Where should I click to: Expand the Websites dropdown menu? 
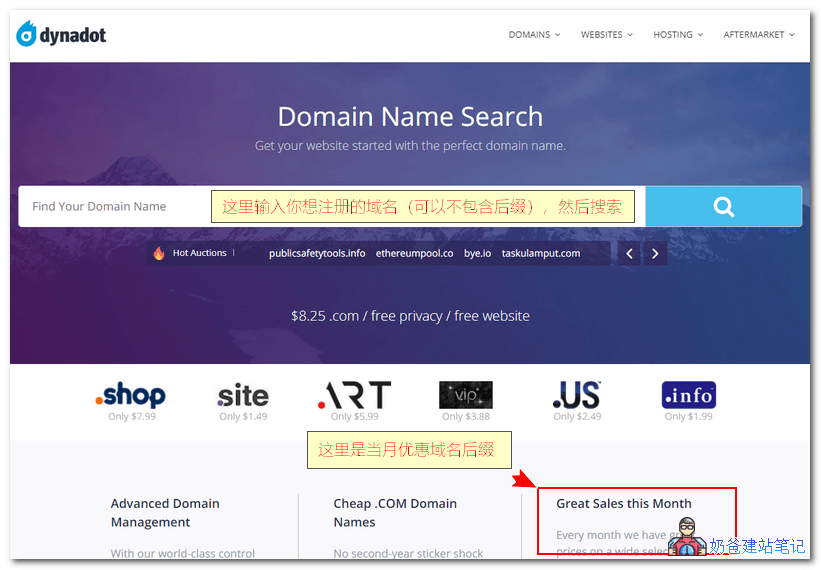point(607,35)
